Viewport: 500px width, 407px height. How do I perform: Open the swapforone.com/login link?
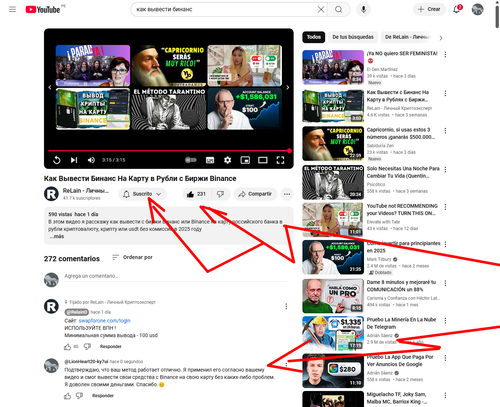click(x=105, y=321)
